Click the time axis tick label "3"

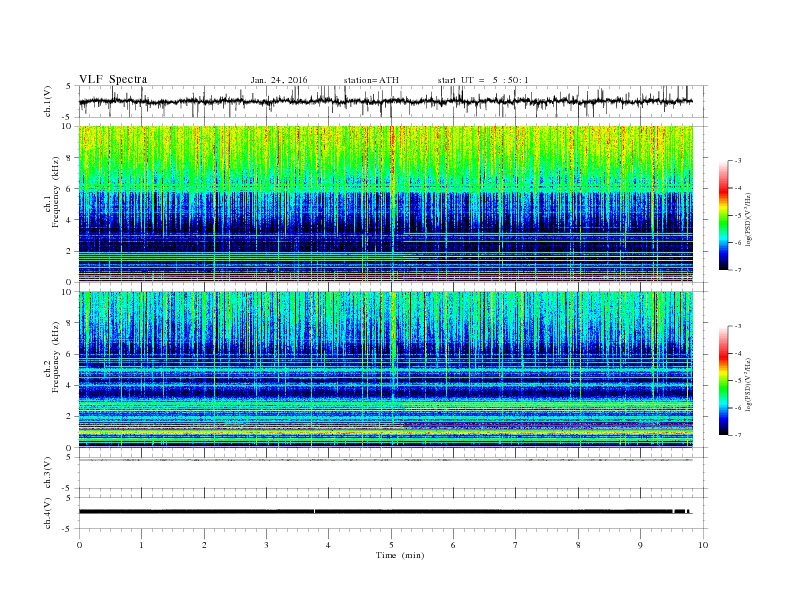(267, 545)
